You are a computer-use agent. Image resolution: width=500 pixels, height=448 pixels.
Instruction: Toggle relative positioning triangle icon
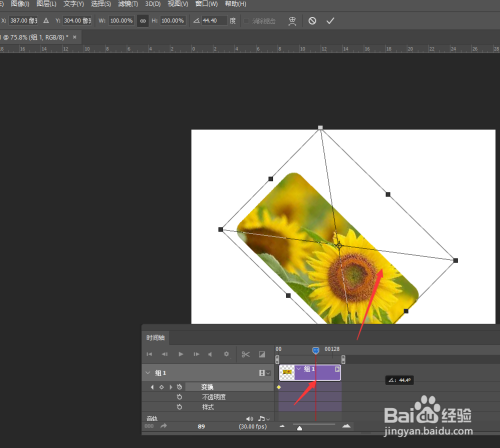click(46, 21)
